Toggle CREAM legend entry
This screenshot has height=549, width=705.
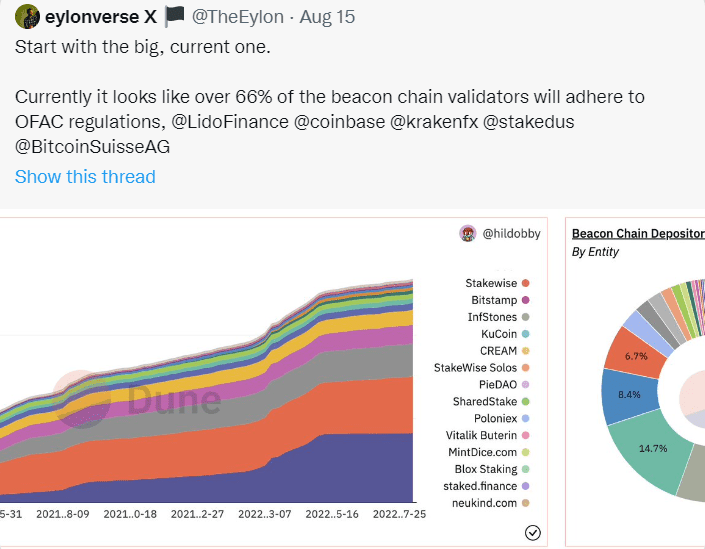[x=504, y=351]
